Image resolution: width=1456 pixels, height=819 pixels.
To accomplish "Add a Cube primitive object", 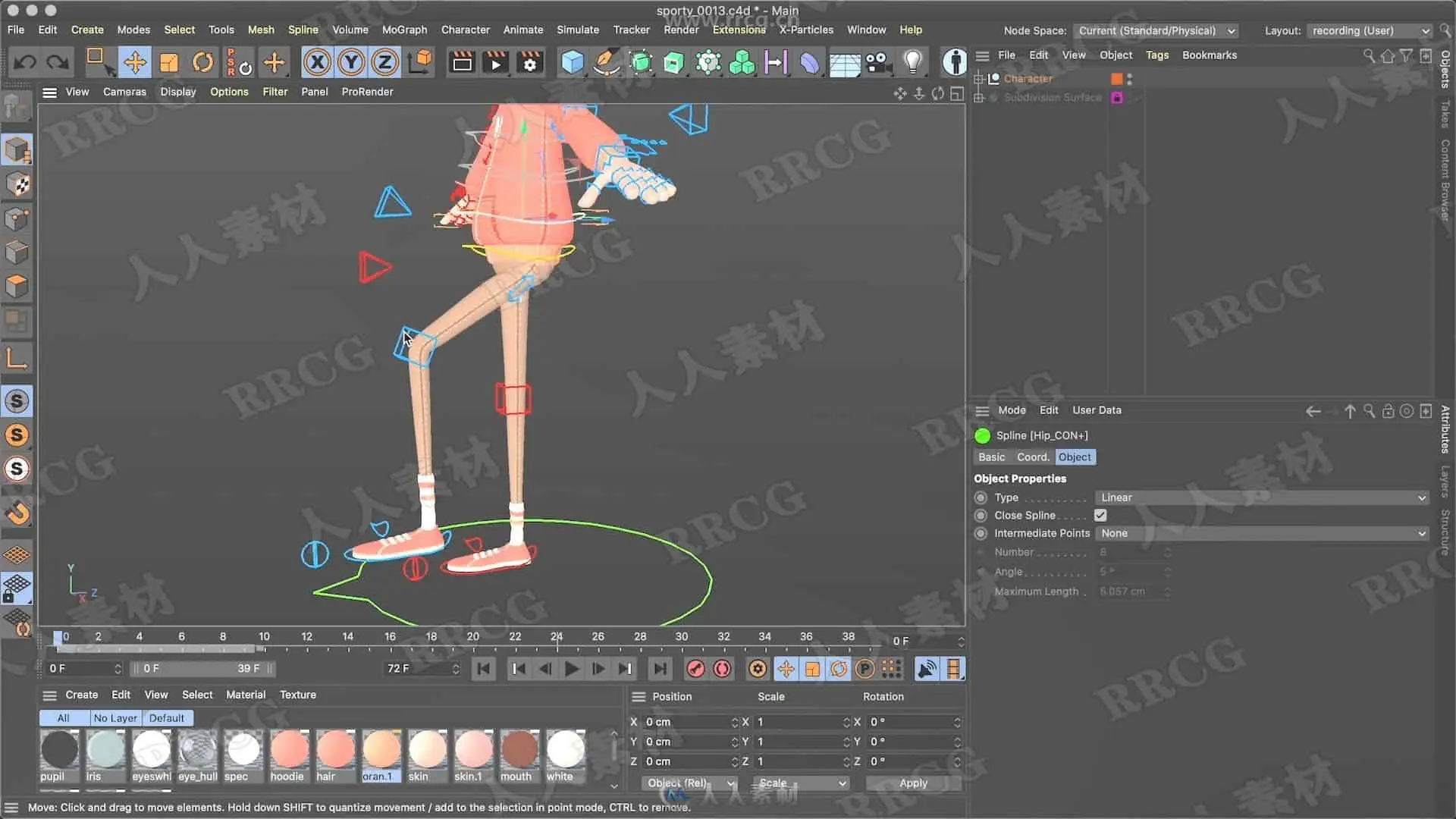I will 572,62.
